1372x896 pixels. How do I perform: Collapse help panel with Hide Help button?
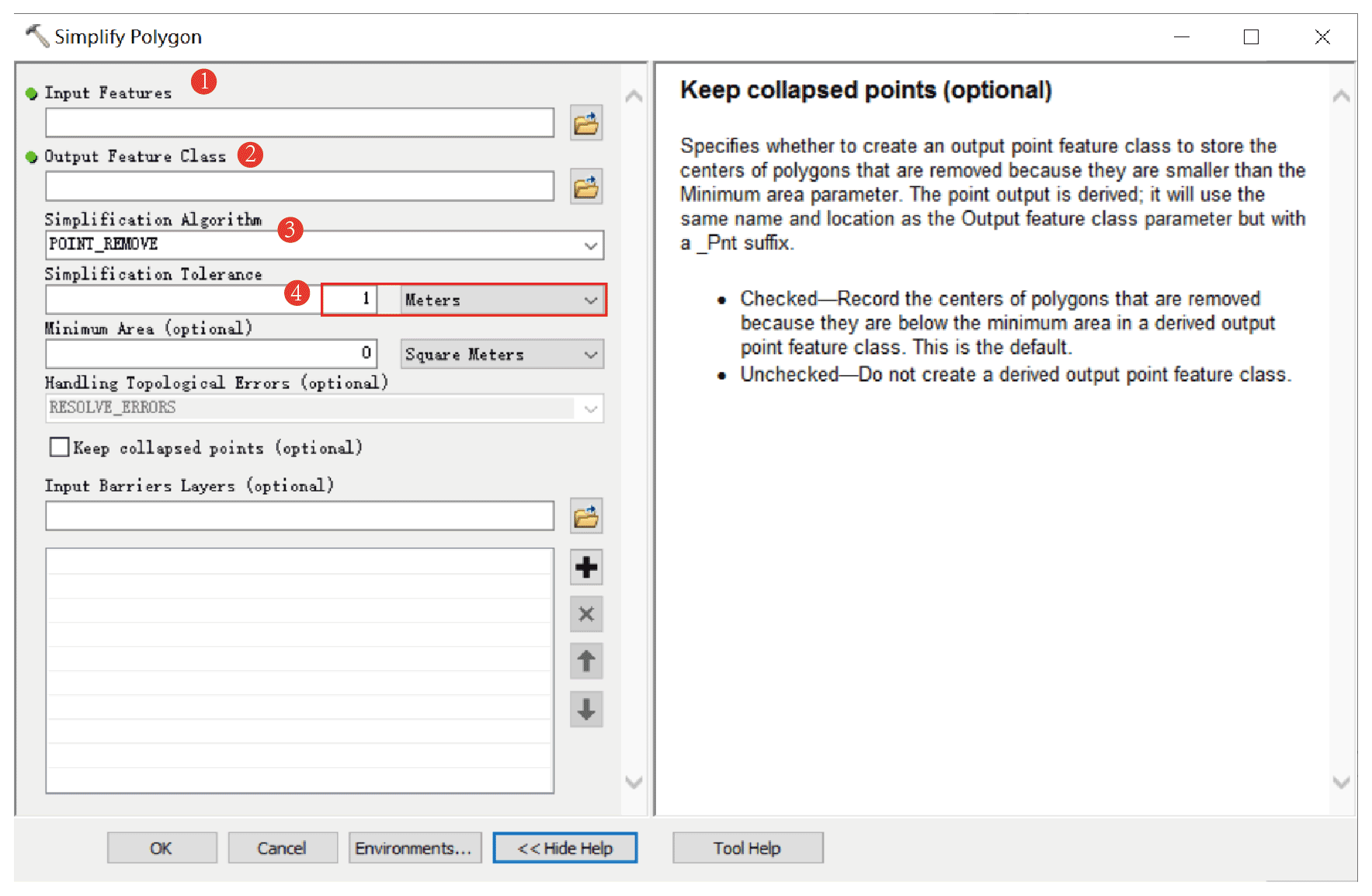(x=564, y=848)
